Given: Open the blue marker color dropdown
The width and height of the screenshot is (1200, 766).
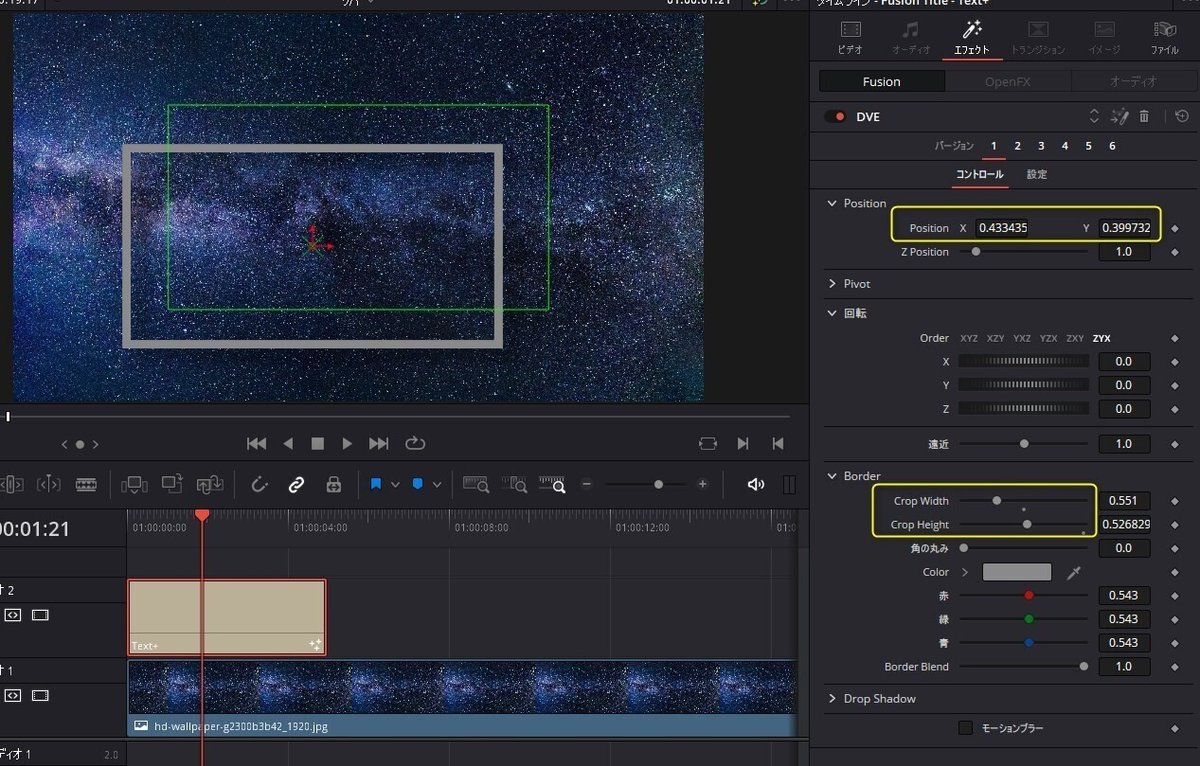Looking at the screenshot, I should tap(438, 485).
